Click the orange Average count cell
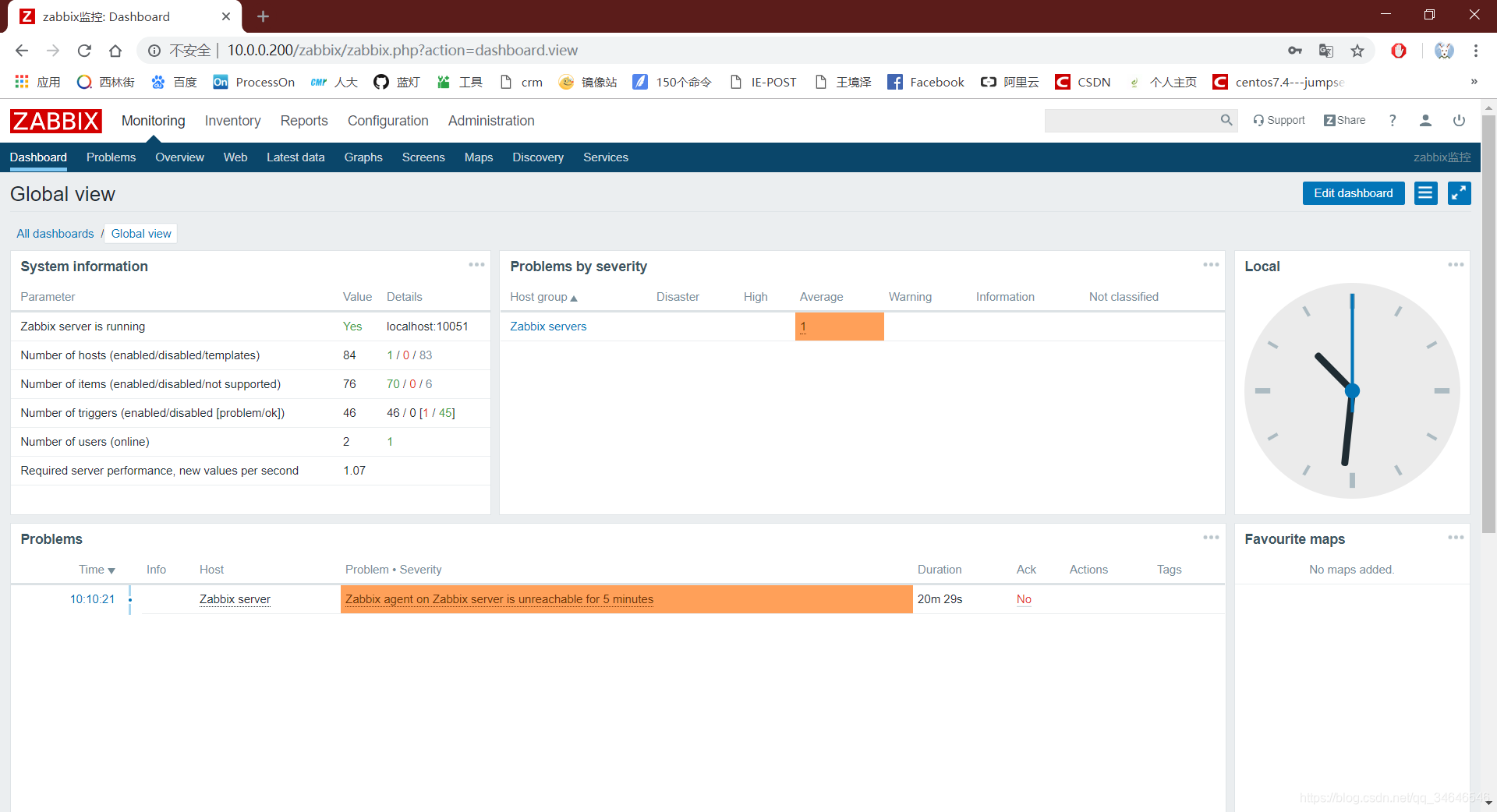 pos(839,327)
